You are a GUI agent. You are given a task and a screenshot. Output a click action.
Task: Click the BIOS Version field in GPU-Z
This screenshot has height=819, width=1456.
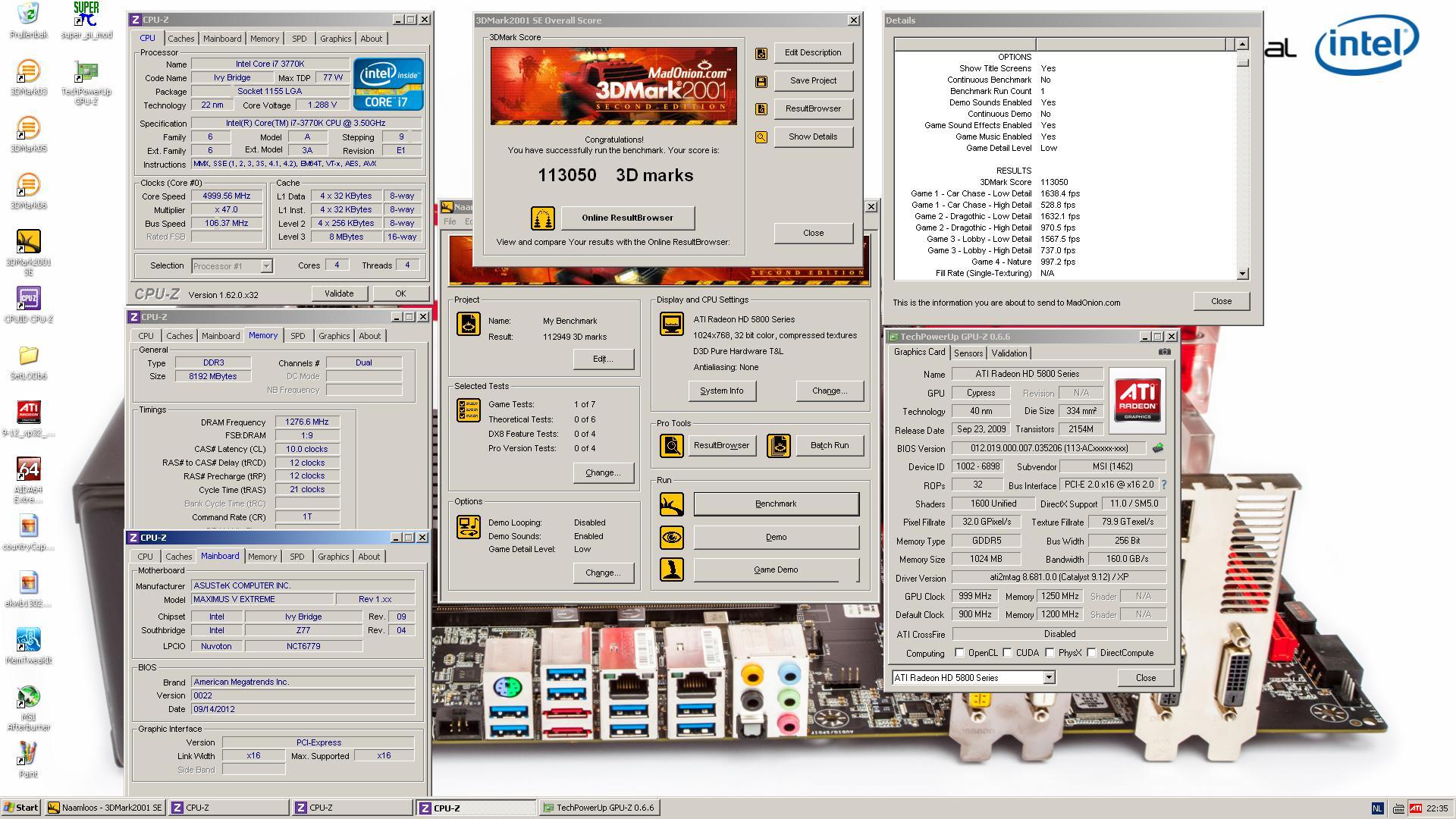pyautogui.click(x=1049, y=449)
